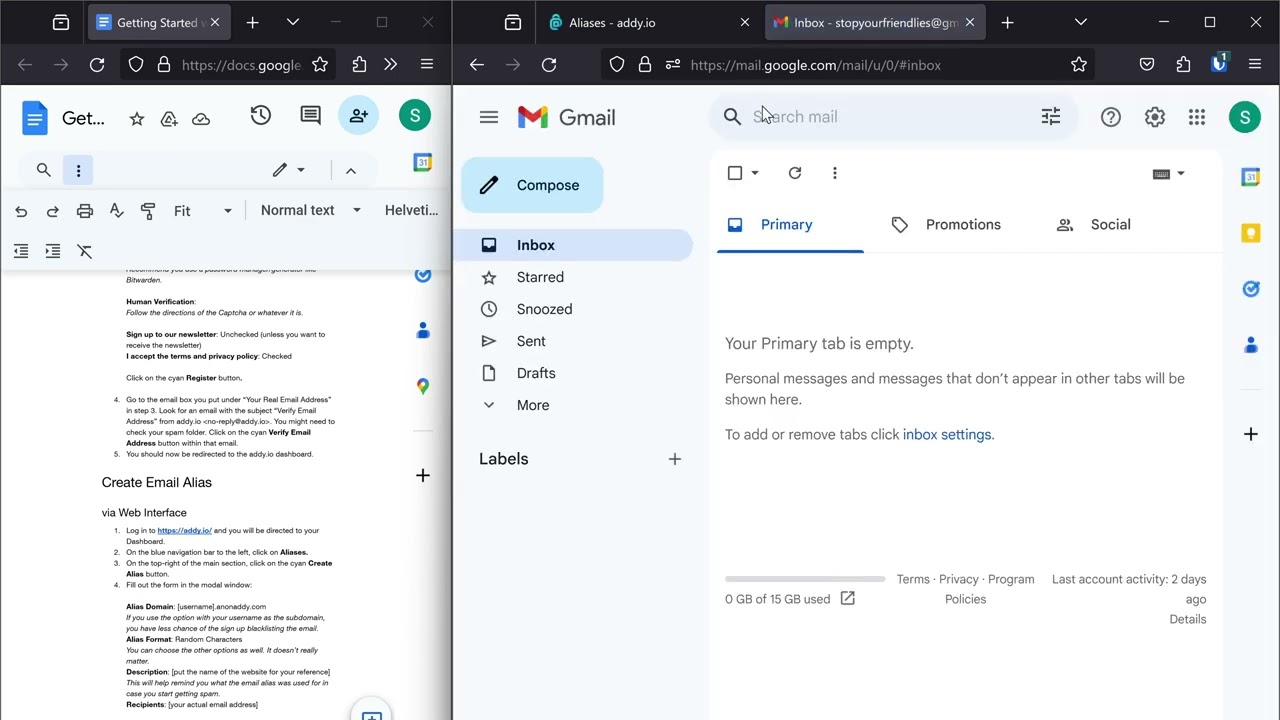Increase indent in Docs toolbar

(53, 251)
